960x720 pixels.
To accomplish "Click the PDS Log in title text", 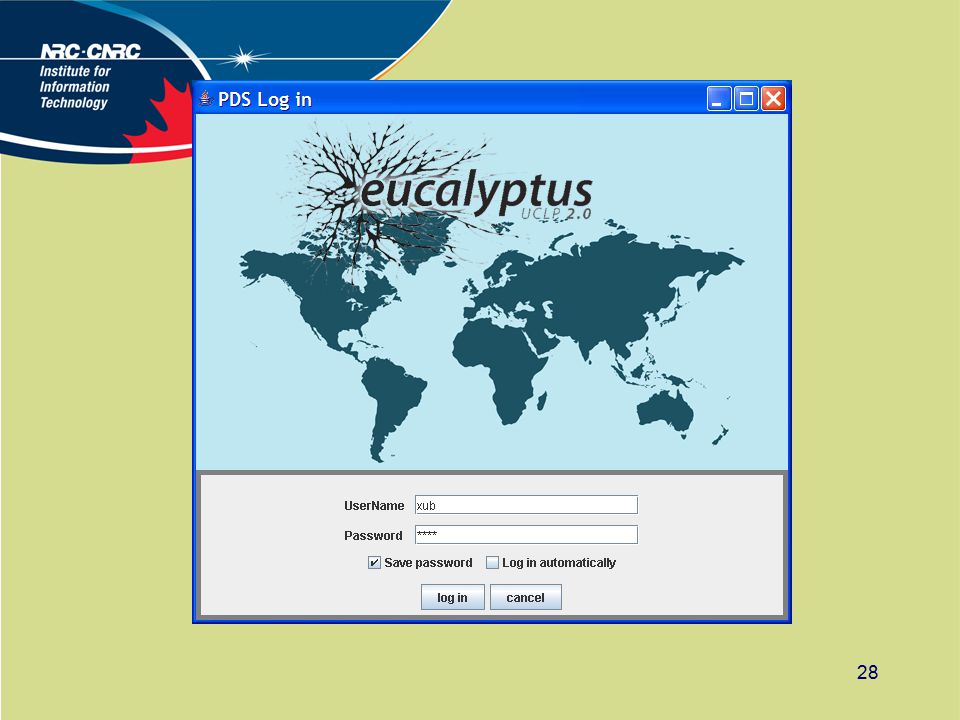I will point(265,100).
